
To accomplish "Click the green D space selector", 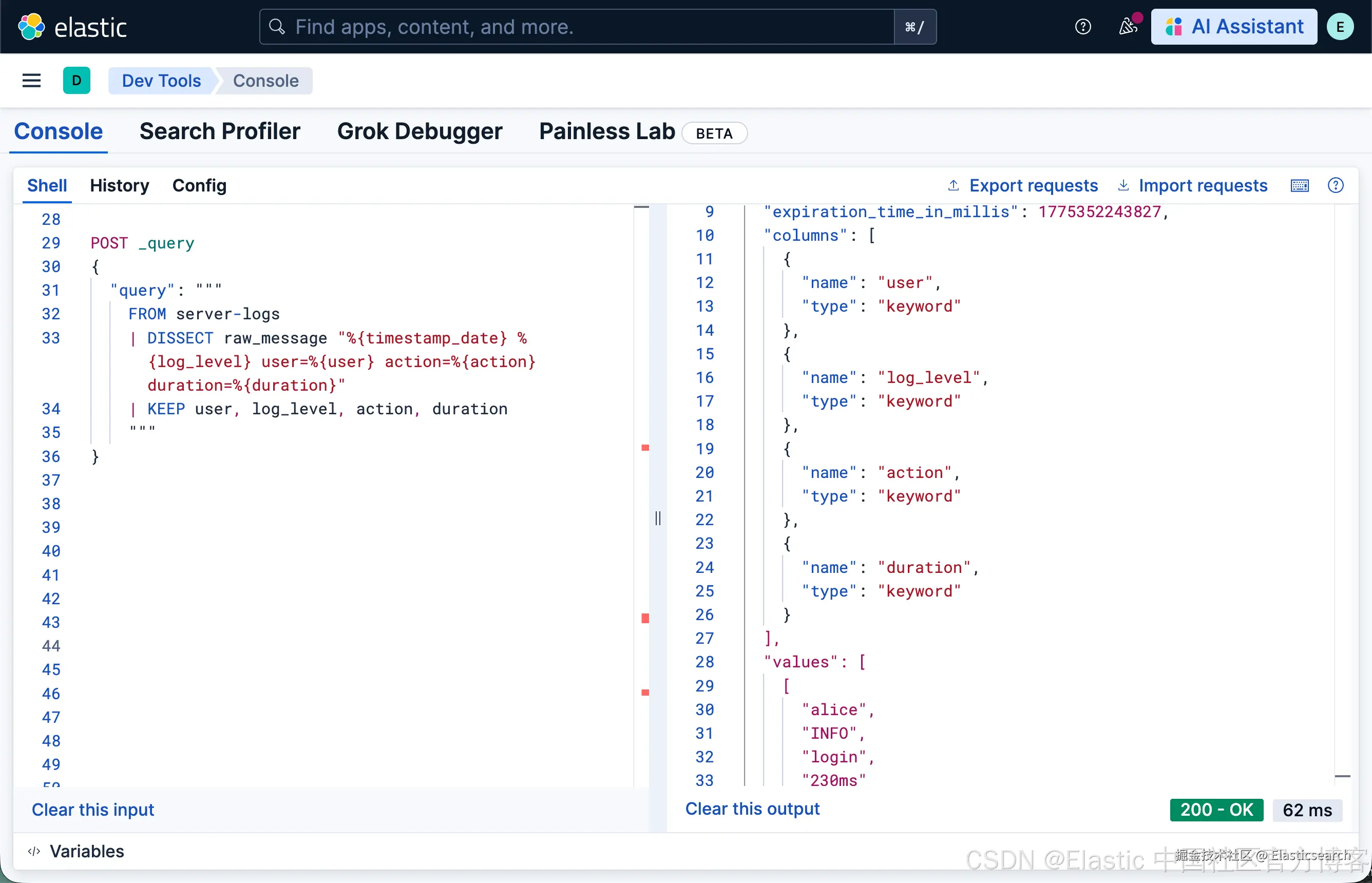I will click(x=77, y=81).
